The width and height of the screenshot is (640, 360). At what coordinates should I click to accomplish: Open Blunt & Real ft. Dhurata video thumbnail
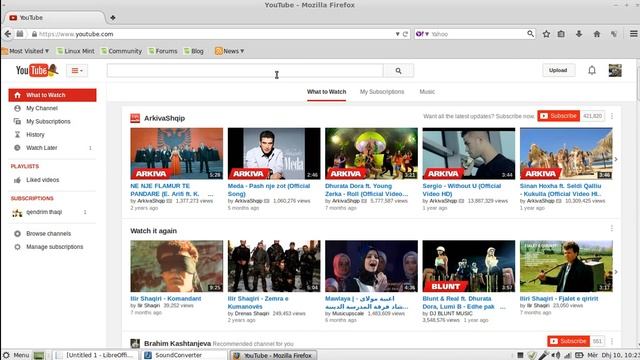469,266
